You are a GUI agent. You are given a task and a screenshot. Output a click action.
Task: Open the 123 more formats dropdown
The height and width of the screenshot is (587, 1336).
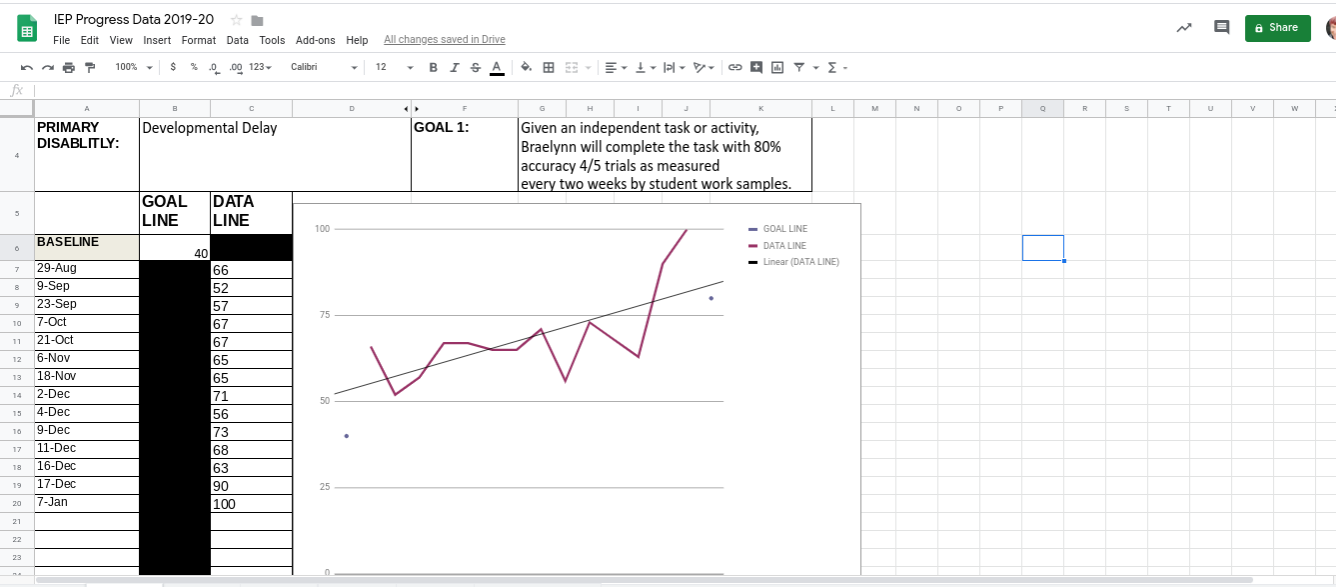click(260, 67)
